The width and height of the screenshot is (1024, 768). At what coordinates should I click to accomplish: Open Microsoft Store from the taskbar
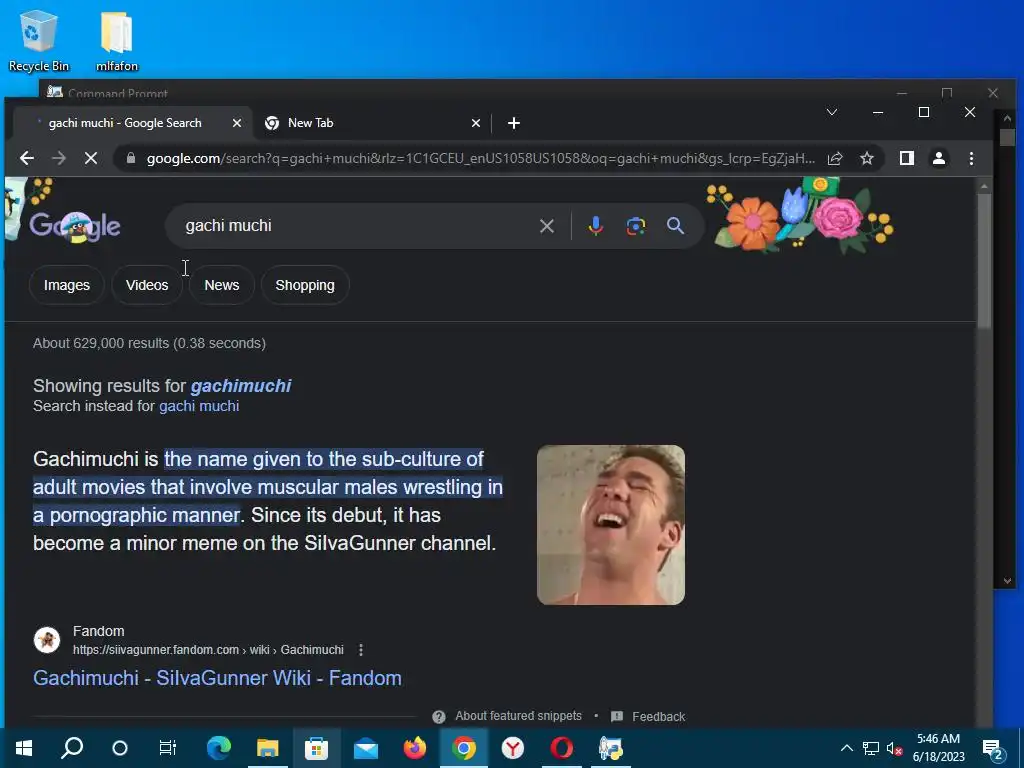(316, 748)
